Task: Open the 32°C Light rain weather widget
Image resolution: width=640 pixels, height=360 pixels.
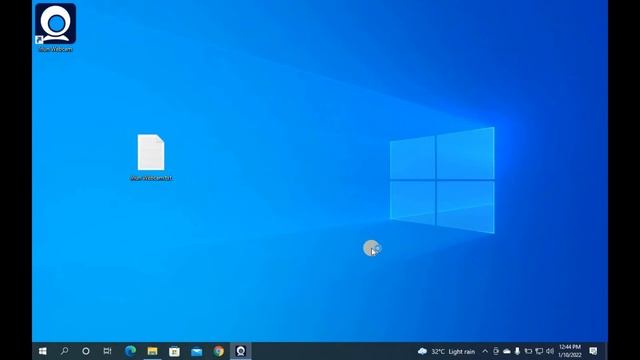Action: [x=447, y=351]
